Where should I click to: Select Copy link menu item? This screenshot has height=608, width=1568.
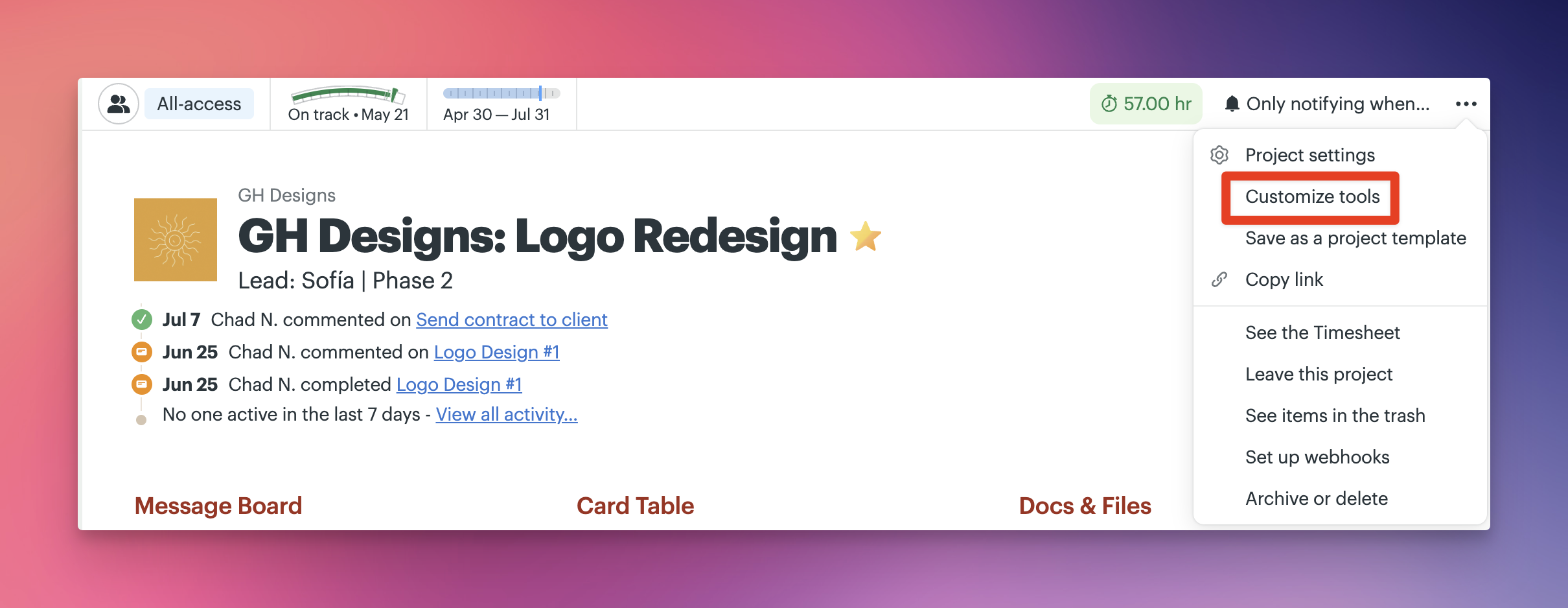[1284, 279]
